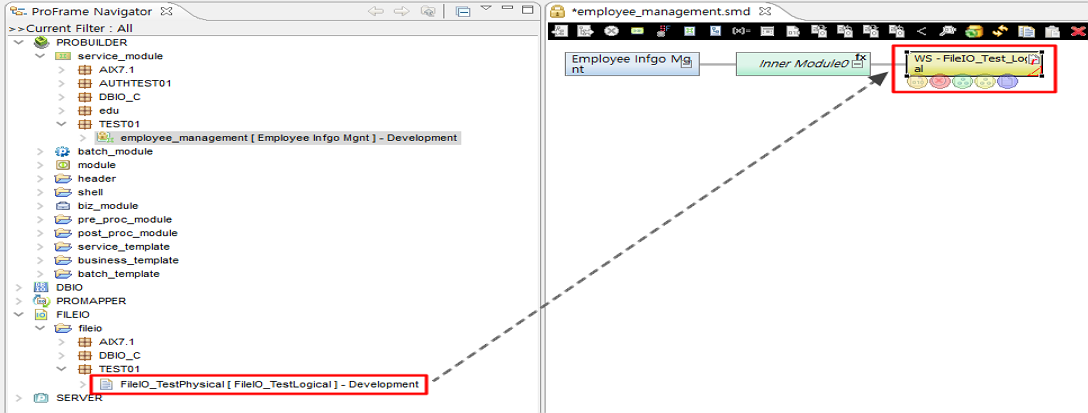Click the red X circle under WS node
Screen dimensions: 1088x413
[940, 82]
